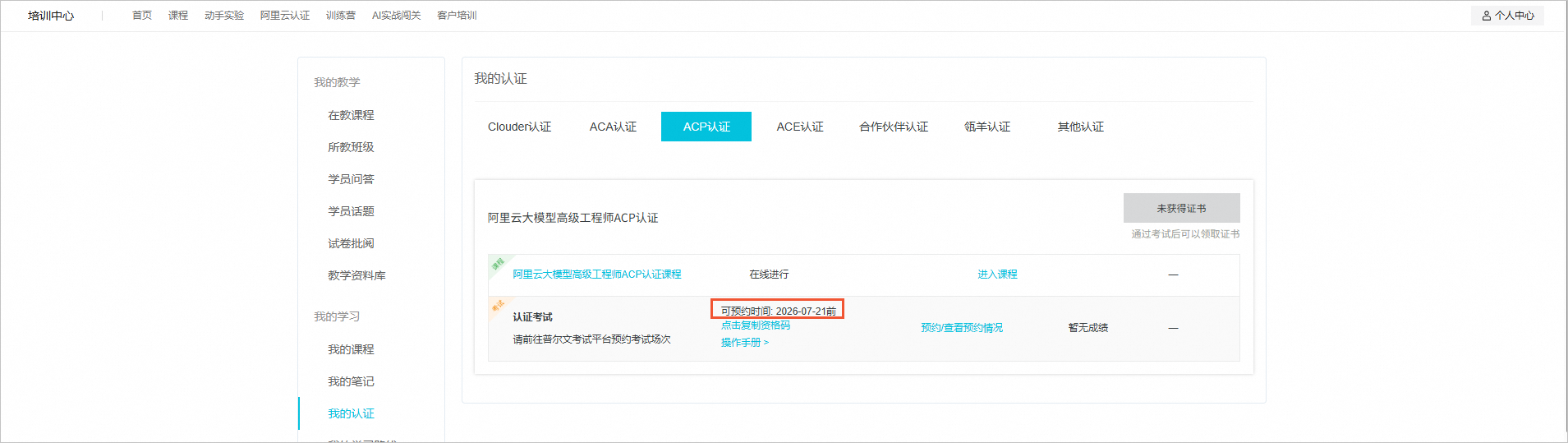Select 教学资料库 in the sidebar
Screen dimensions: 1568x443
(x=356, y=275)
